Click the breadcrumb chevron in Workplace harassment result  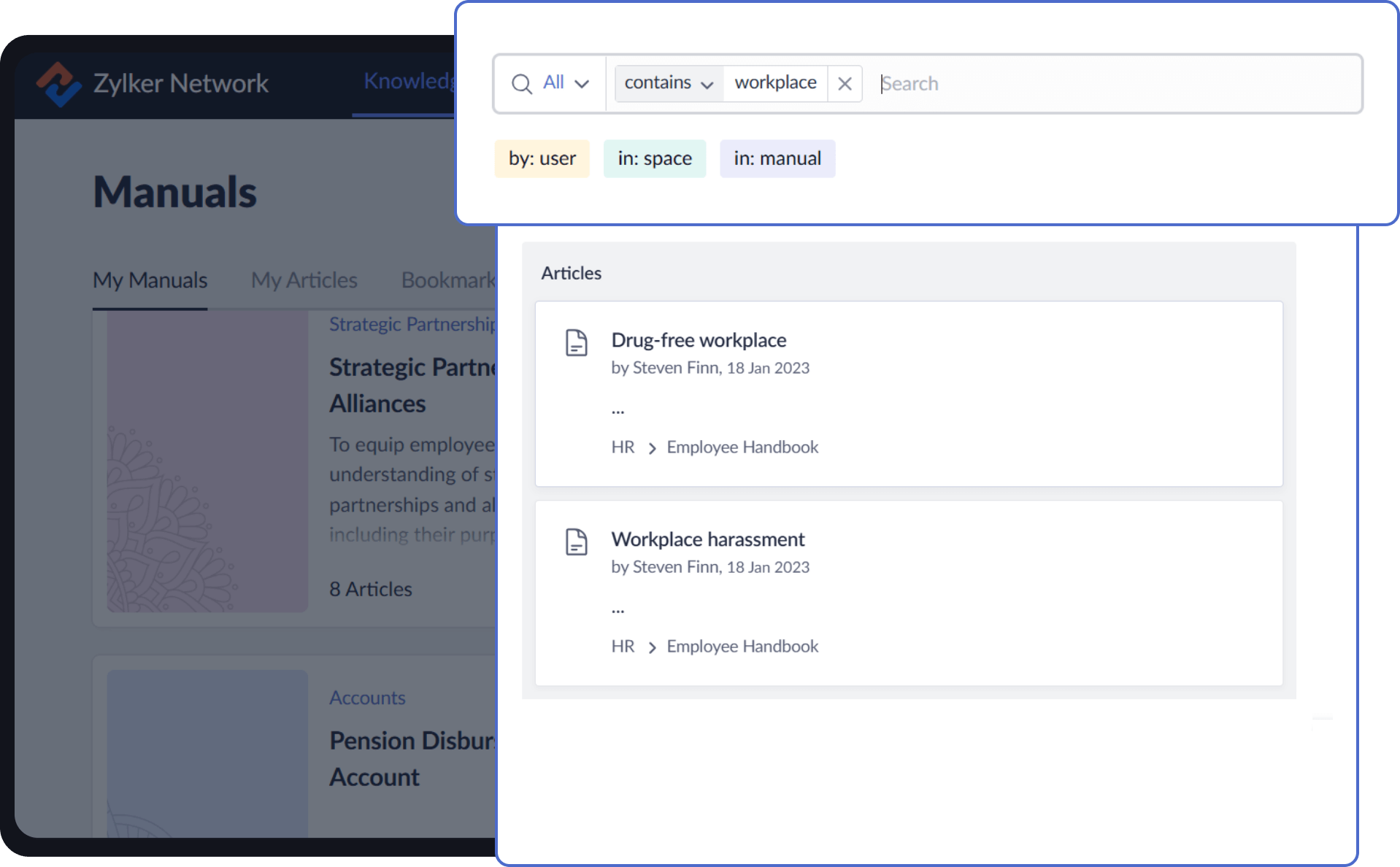pos(652,647)
